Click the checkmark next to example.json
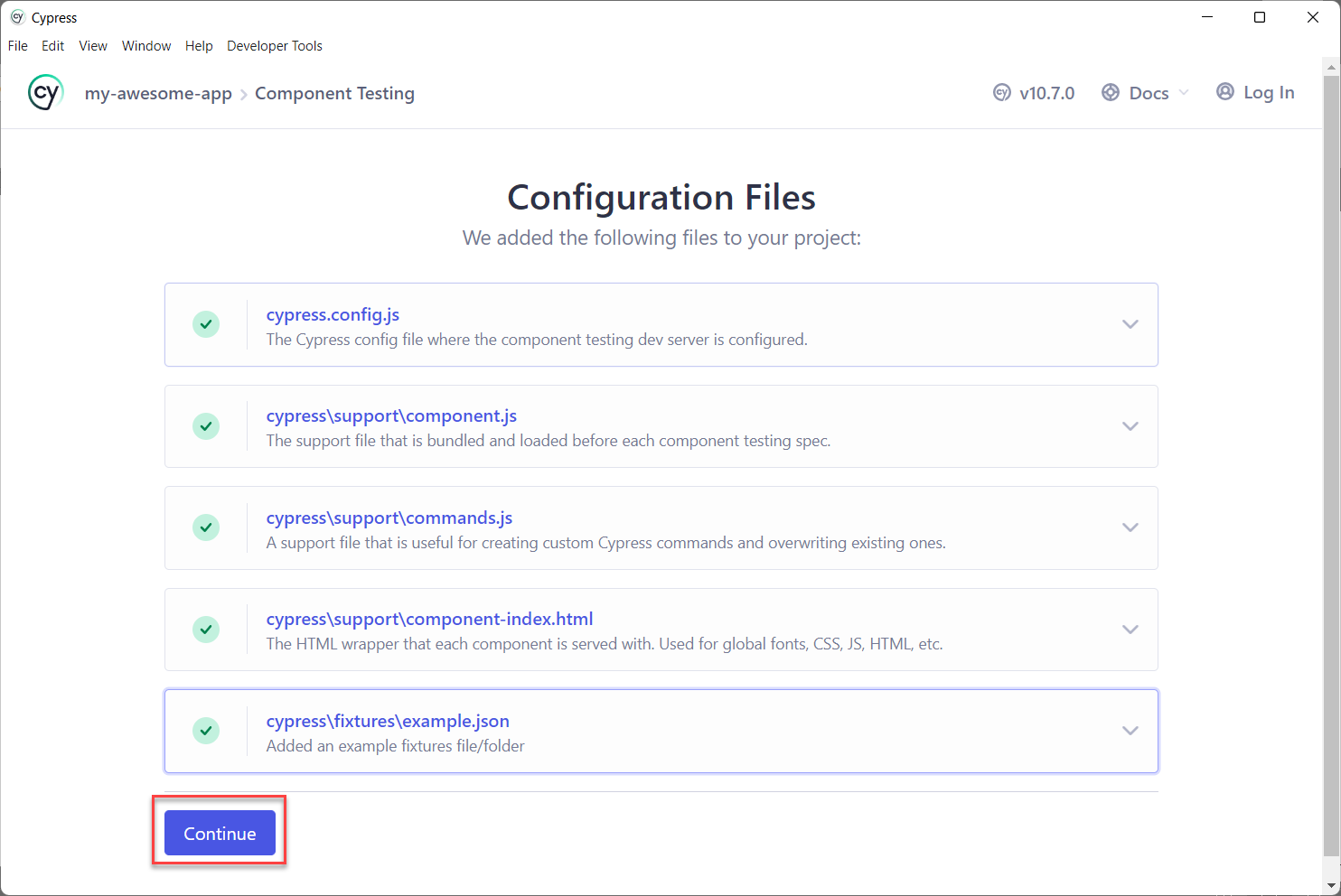This screenshot has height=896, width=1341. (206, 731)
